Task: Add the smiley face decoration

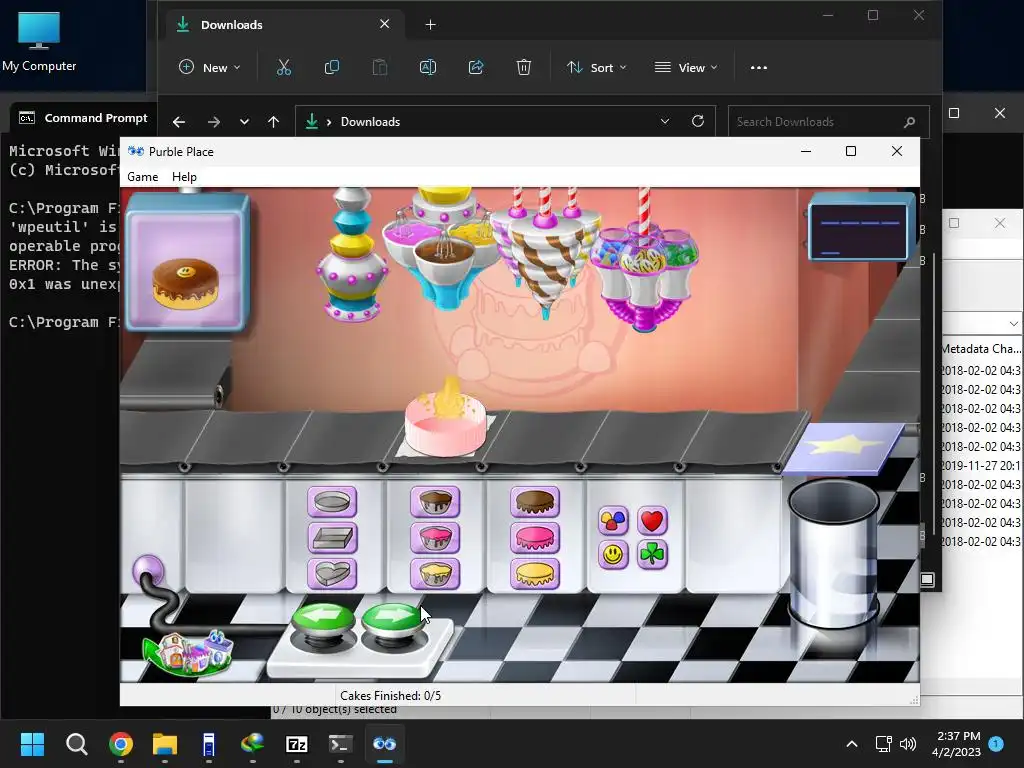Action: click(613, 555)
